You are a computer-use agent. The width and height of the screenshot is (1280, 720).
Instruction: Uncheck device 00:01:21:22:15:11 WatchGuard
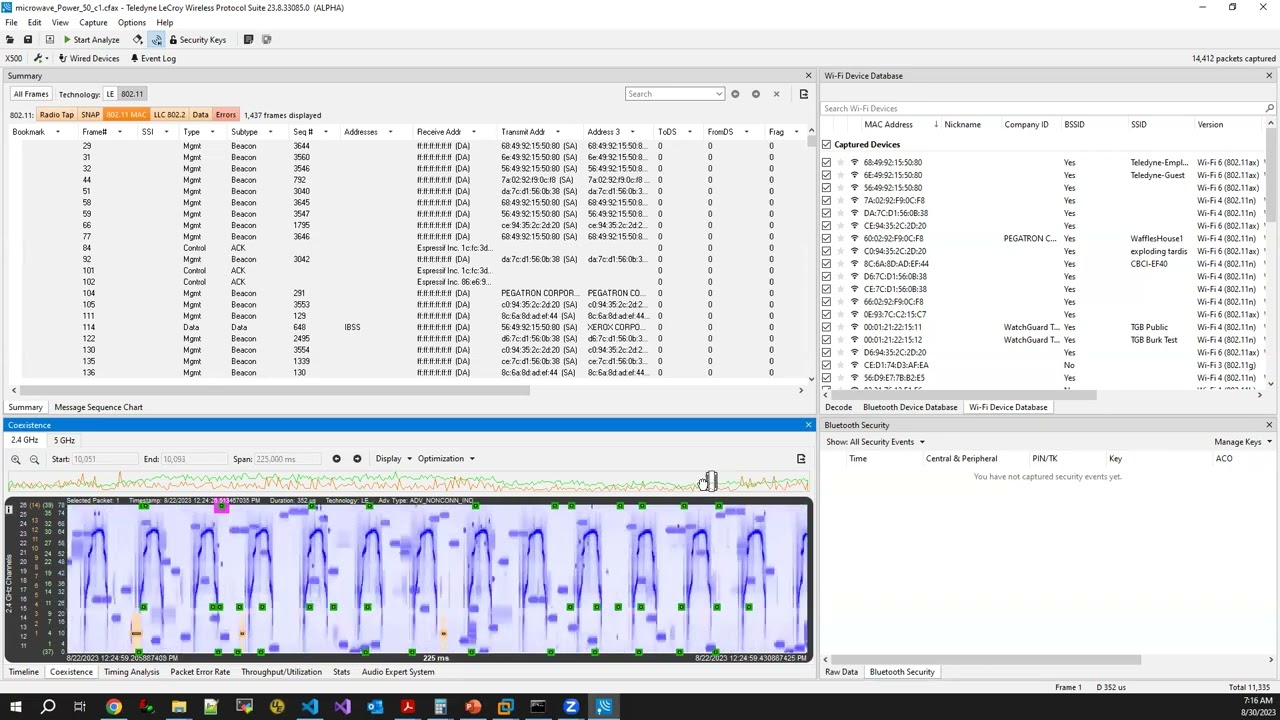[x=826, y=327]
